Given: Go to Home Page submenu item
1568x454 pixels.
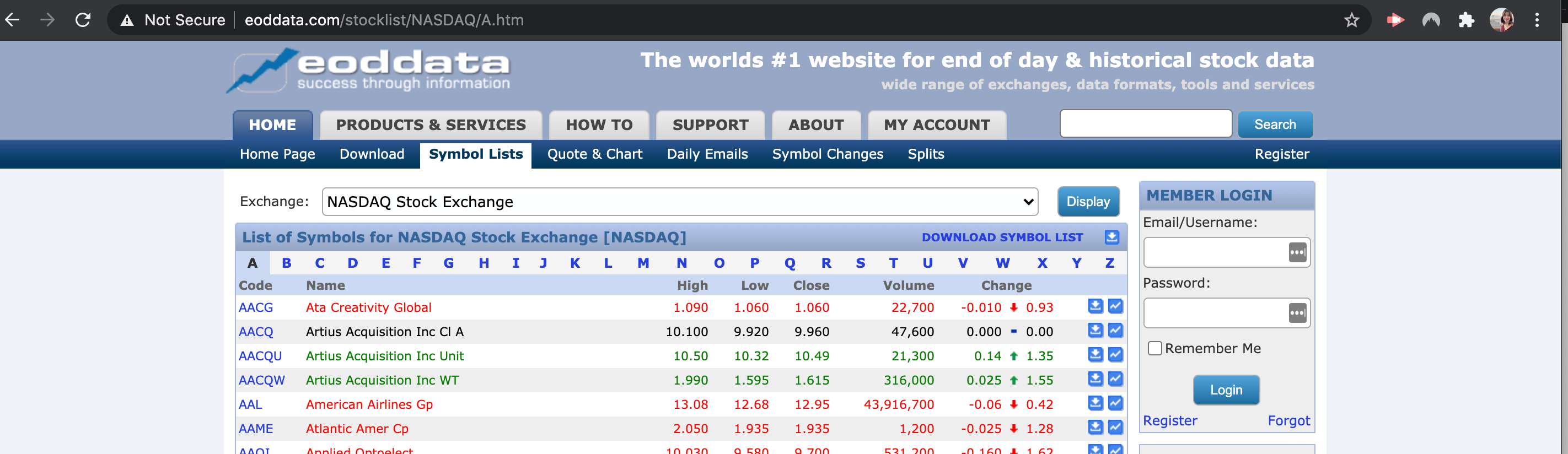Looking at the screenshot, I should click(x=277, y=154).
